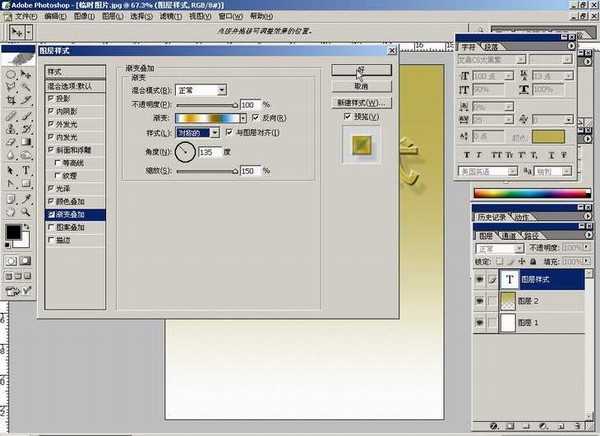Viewport: 600px width, 436px height.
Task: Select the Move tool in options bar
Action: pyautogui.click(x=18, y=33)
